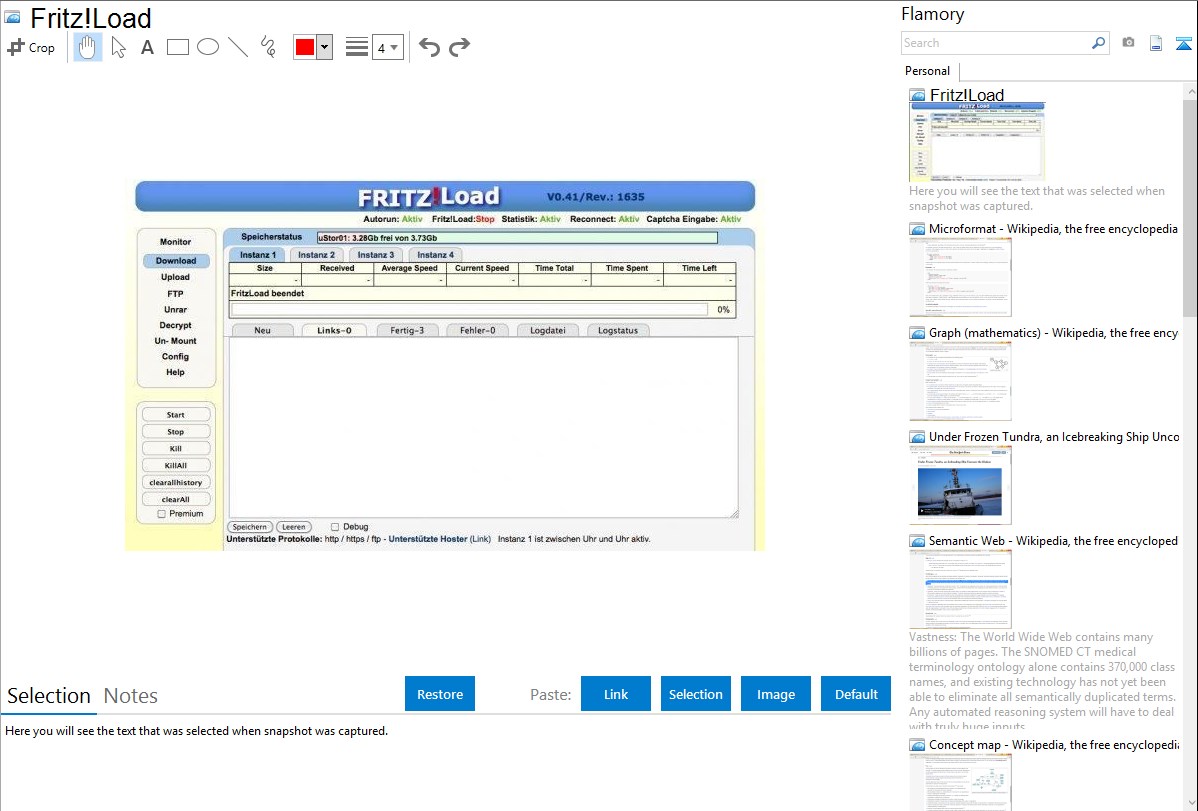Click the icon beside Fritz!Load in the Personal list
Image resolution: width=1198 pixels, height=811 pixels.
(917, 96)
